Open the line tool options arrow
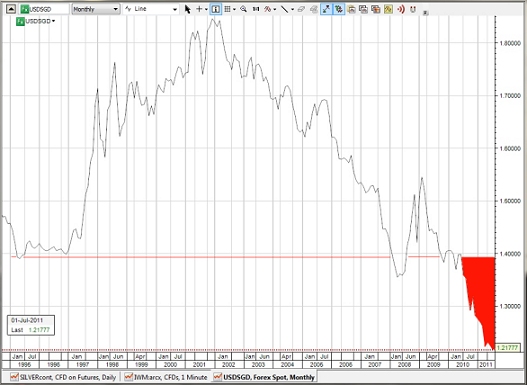The width and height of the screenshot is (527, 385). point(292,9)
